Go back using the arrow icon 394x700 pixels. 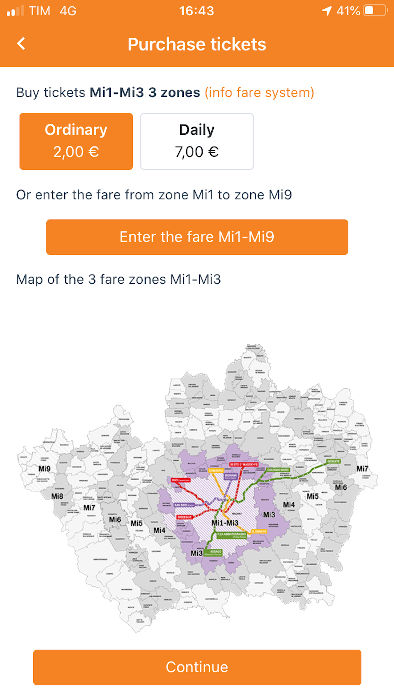click(21, 44)
